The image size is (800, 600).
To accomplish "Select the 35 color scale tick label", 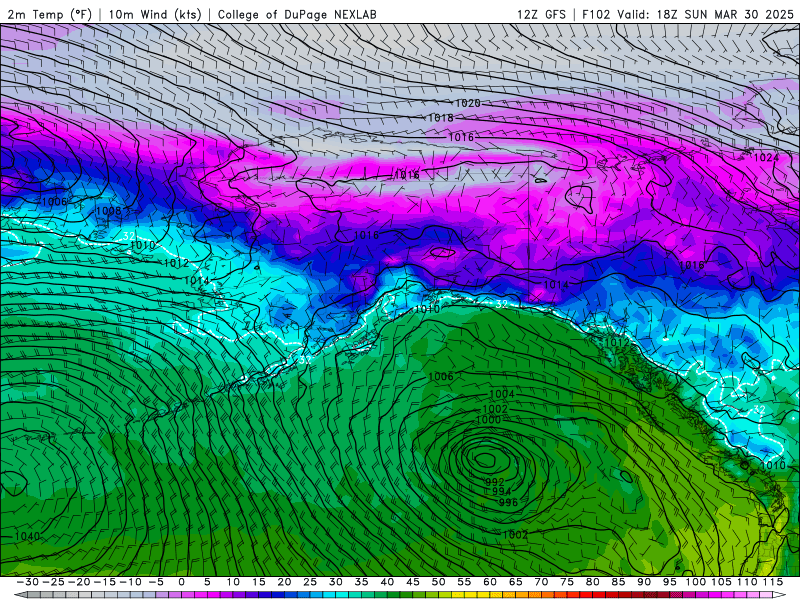I will click(361, 582).
